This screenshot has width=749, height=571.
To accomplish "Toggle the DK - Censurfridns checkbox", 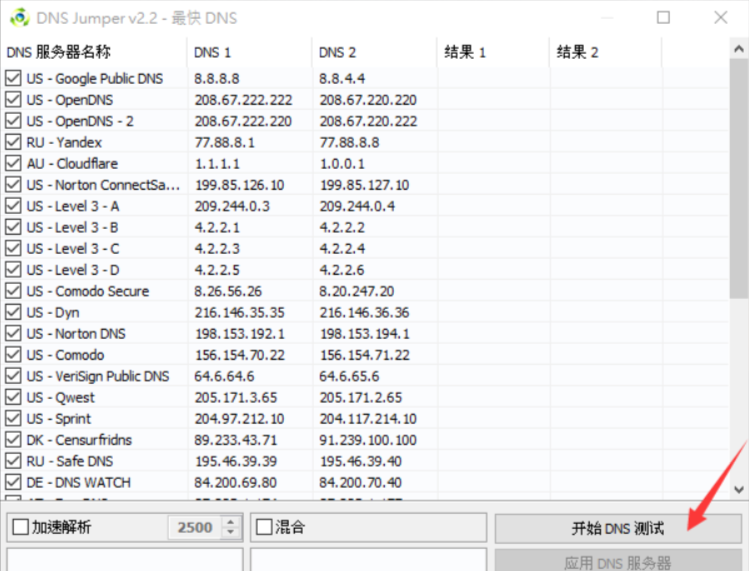I will coord(13,440).
